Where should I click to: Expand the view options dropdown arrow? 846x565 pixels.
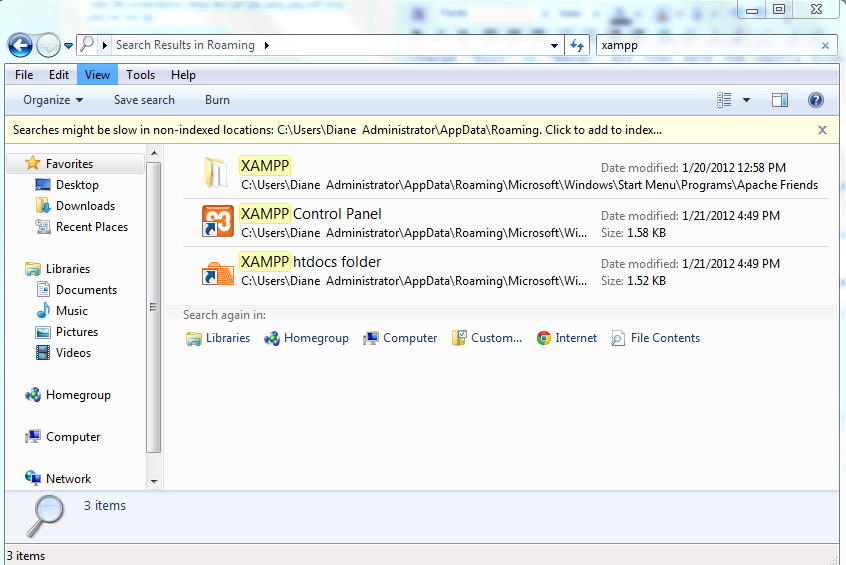746,100
